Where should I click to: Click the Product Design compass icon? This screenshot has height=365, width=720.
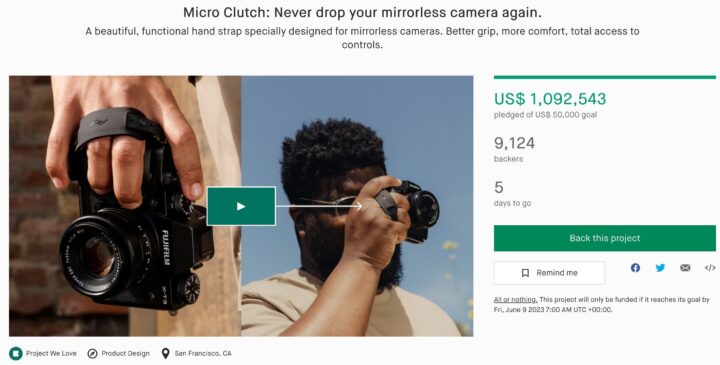(92, 354)
